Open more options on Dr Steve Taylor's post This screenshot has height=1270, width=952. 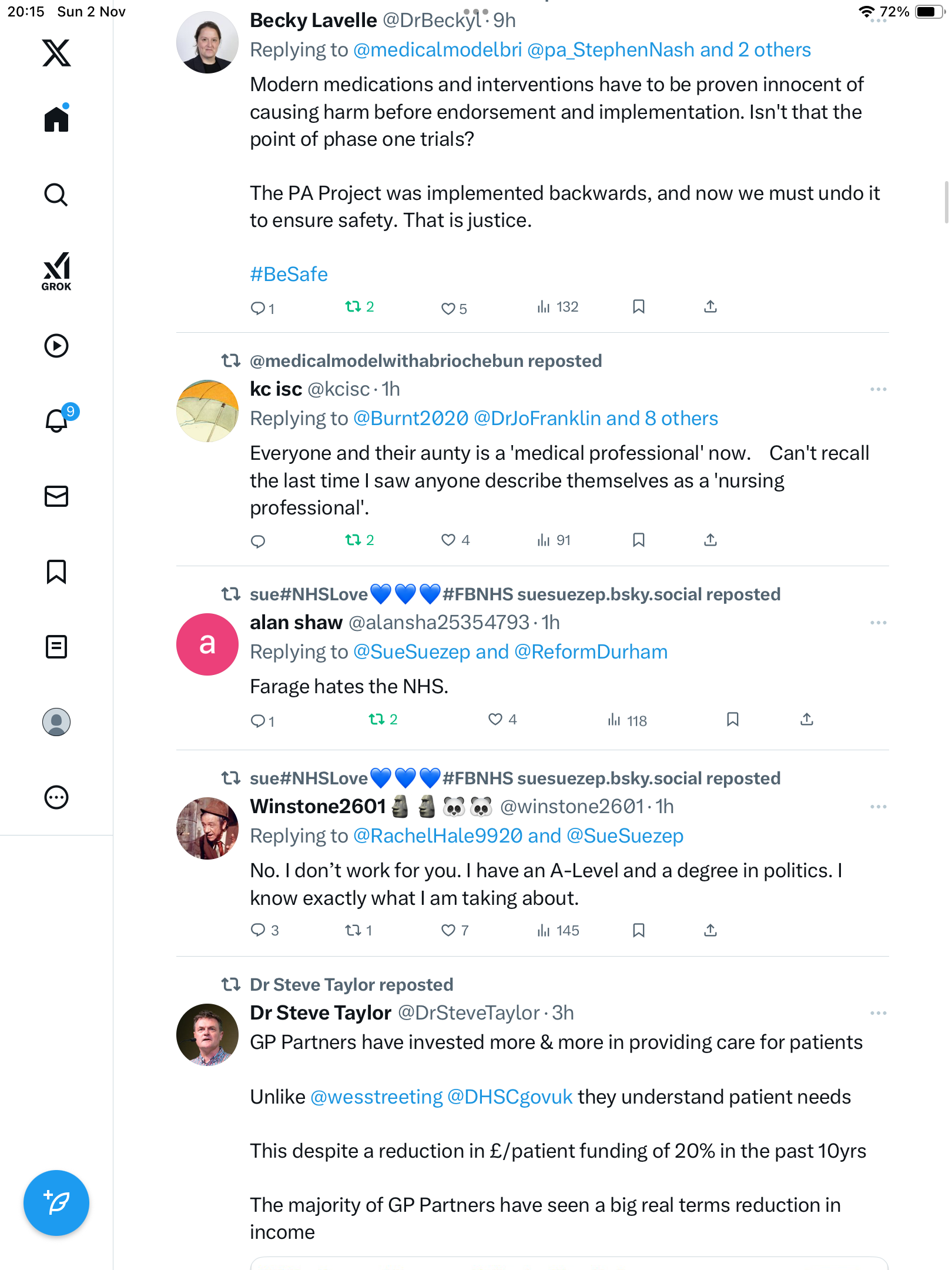[878, 1013]
